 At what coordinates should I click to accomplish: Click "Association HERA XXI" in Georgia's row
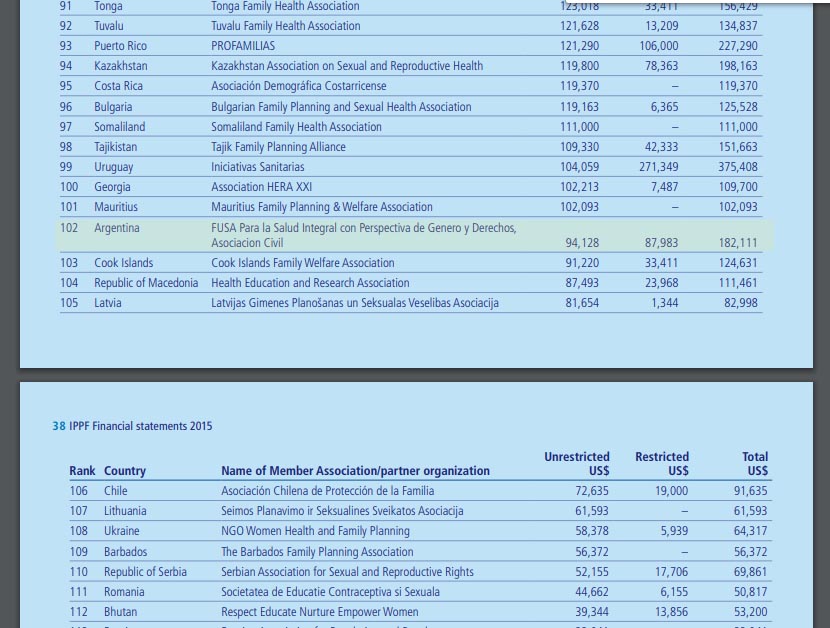click(262, 187)
